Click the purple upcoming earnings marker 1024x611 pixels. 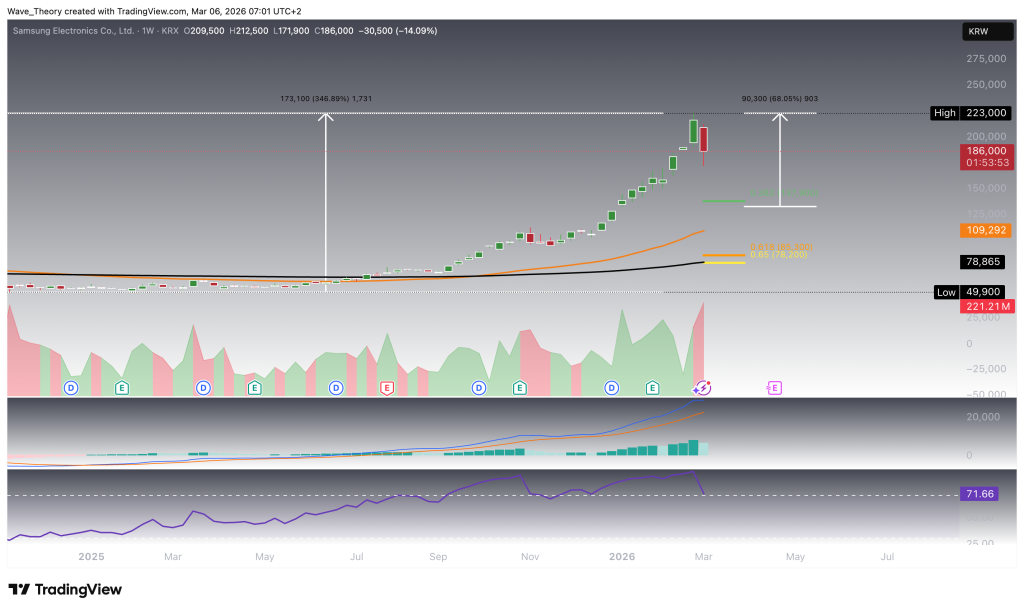coord(774,386)
